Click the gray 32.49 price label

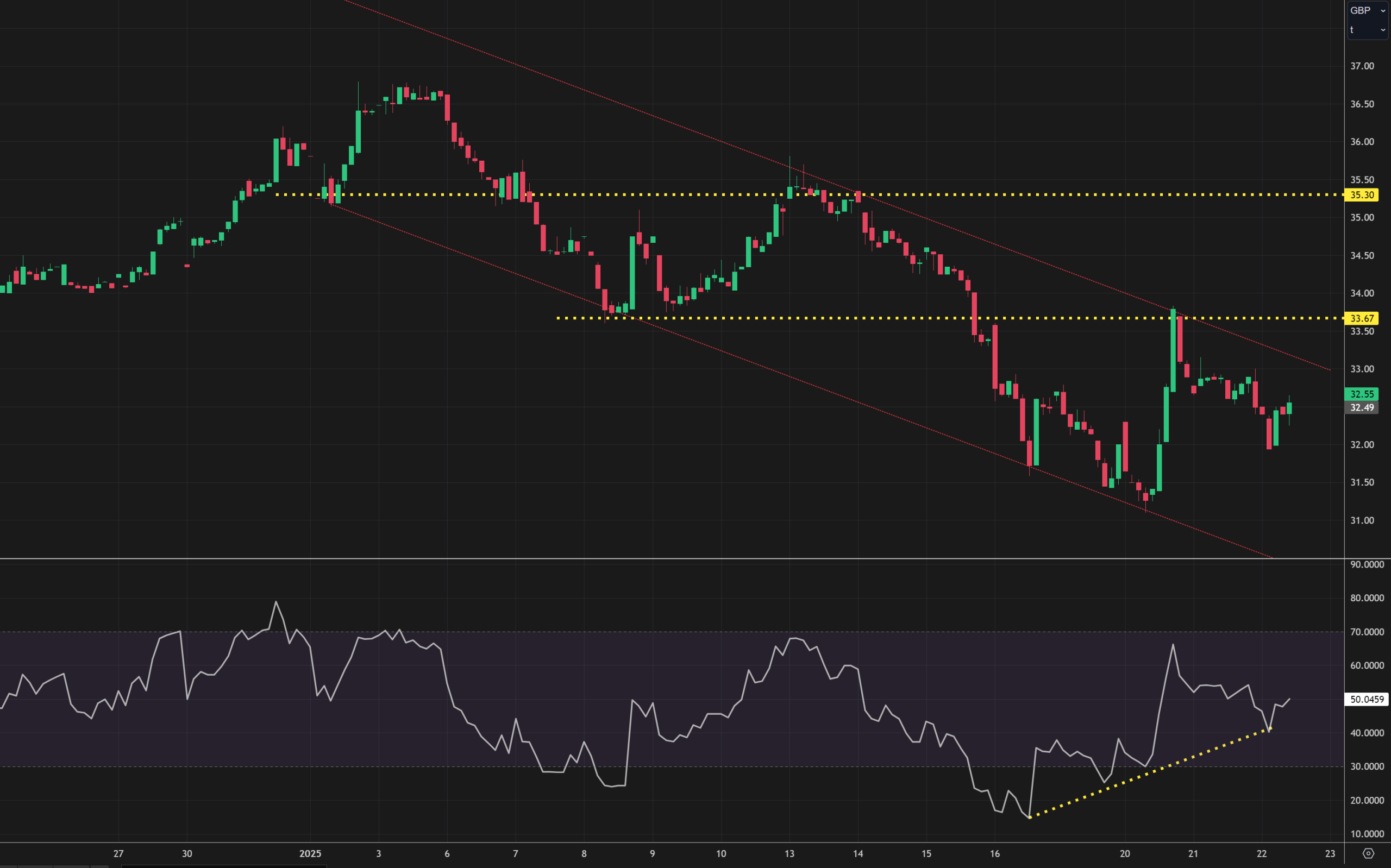click(x=1362, y=407)
